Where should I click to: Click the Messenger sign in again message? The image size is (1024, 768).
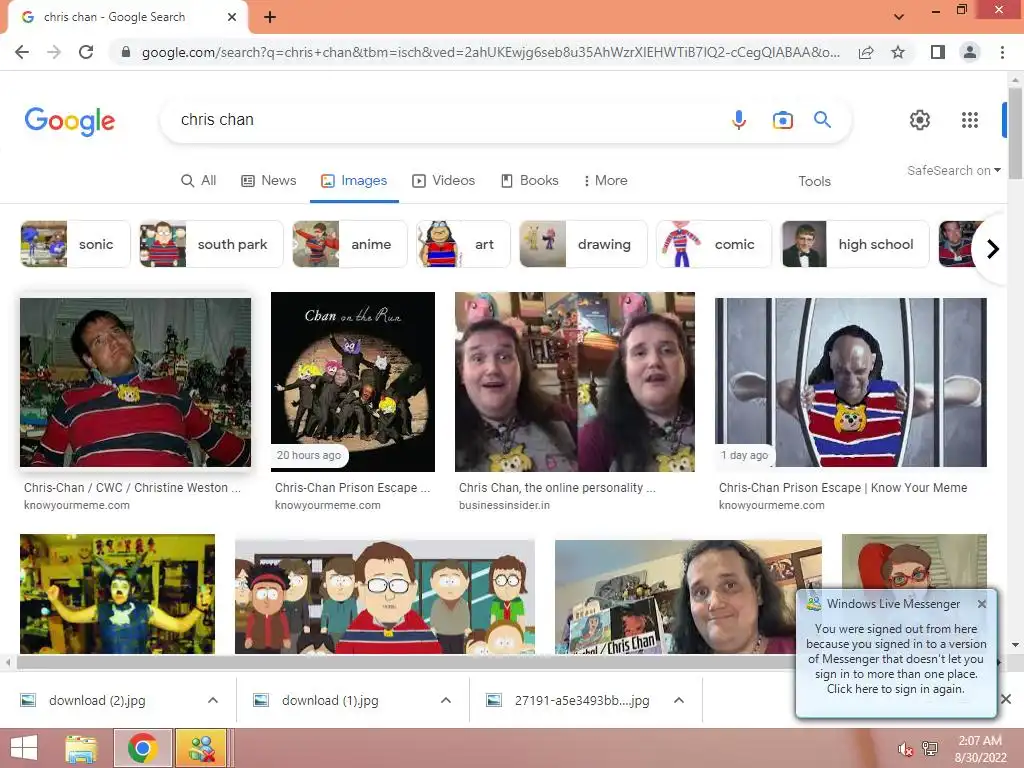pyautogui.click(x=895, y=659)
